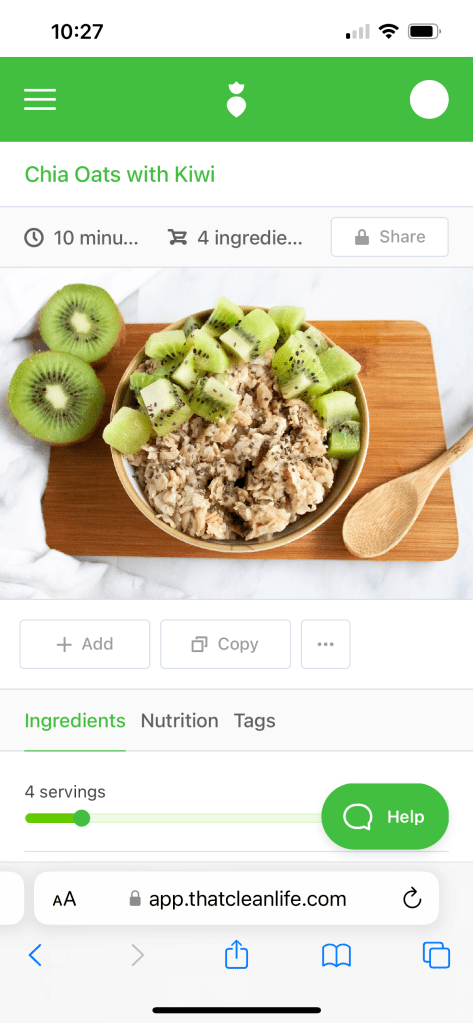Open the hamburger navigation menu
The height and width of the screenshot is (1023, 473).
(x=40, y=100)
